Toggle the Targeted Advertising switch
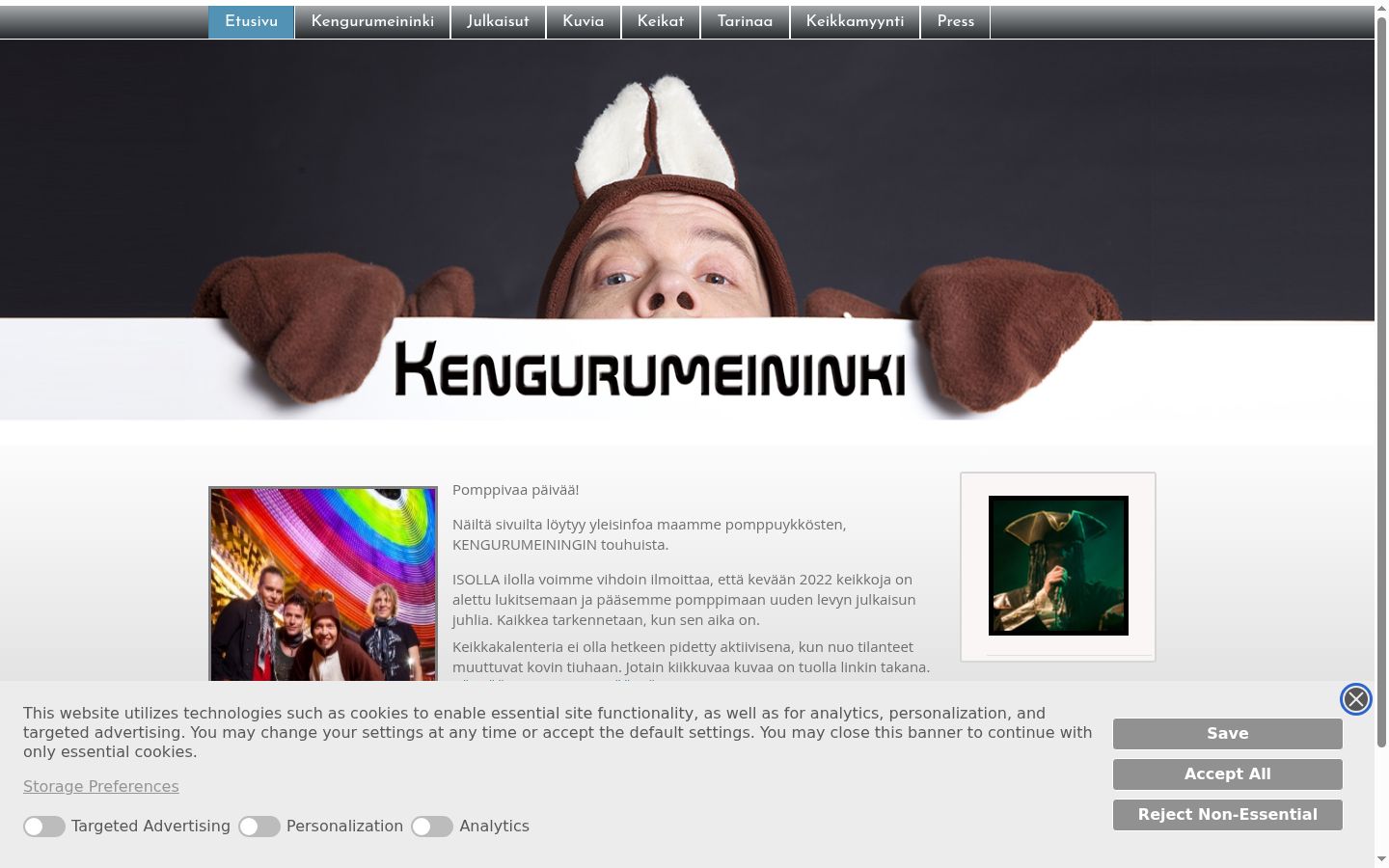Image resolution: width=1389 pixels, height=868 pixels. pyautogui.click(x=44, y=827)
